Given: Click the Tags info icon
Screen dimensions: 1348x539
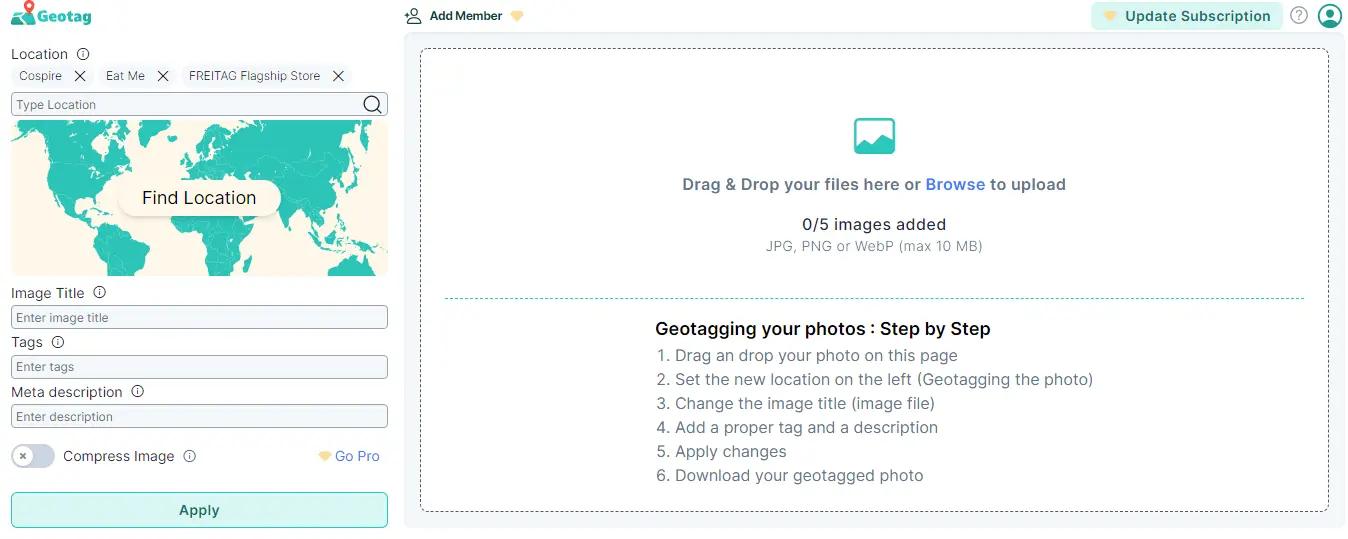Looking at the screenshot, I should pos(58,342).
